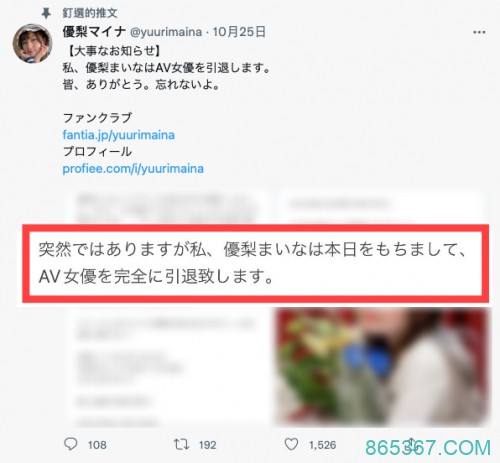
Task: Open the profiee.com/i/yuurimaina link
Action: [133, 168]
